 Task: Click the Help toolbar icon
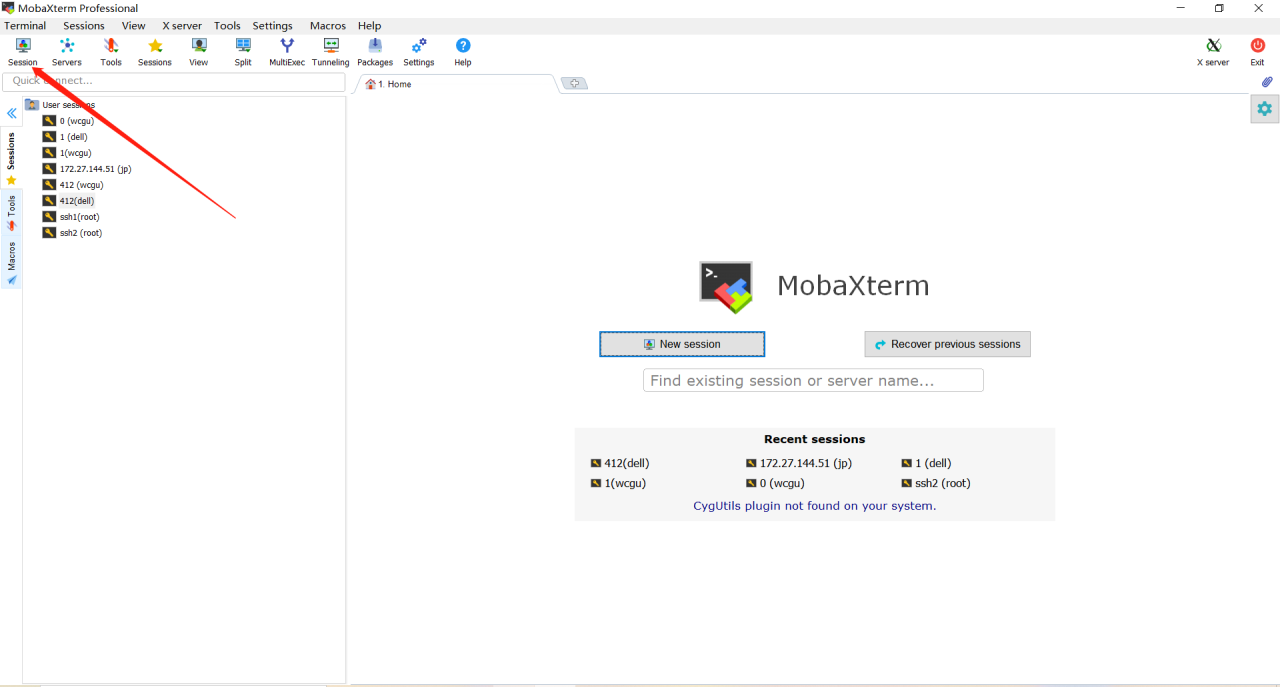click(463, 52)
